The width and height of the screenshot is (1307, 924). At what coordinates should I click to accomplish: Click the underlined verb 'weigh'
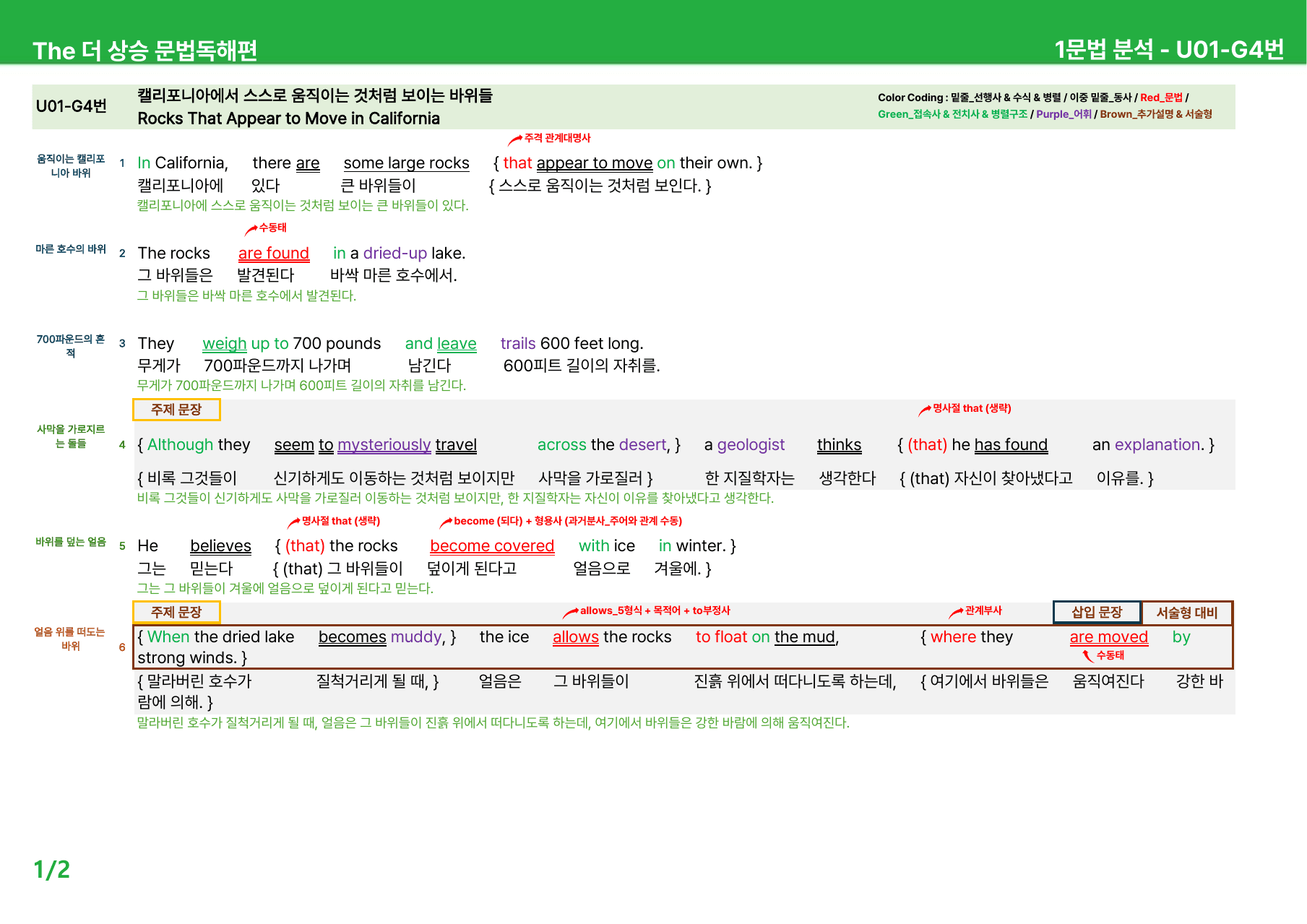[225, 344]
